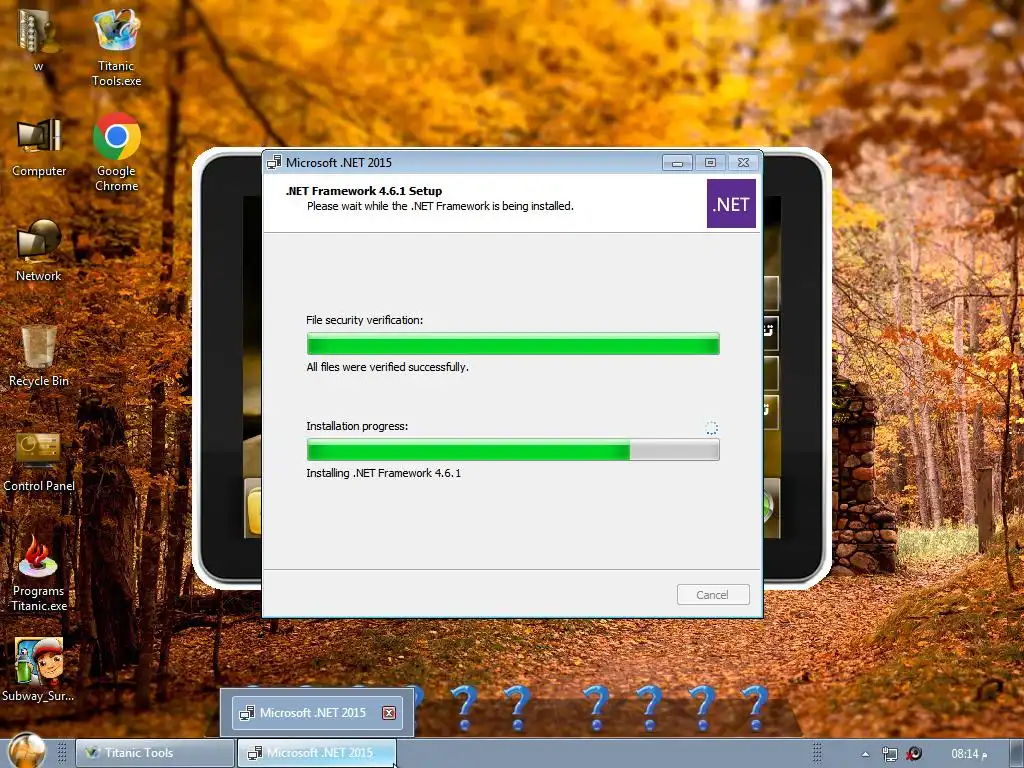Click the File security verification bar
1024x768 pixels.
(513, 344)
